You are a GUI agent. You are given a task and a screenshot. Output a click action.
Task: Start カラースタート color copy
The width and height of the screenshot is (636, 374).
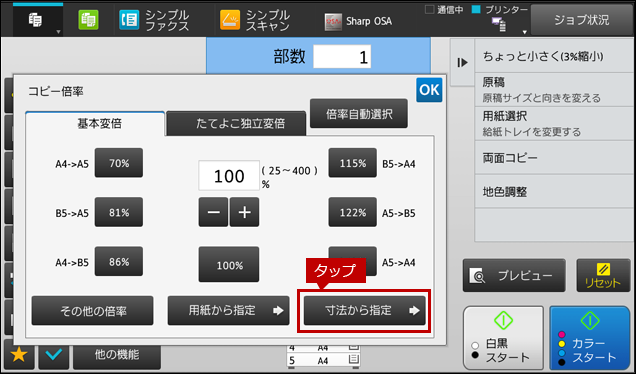(589, 338)
